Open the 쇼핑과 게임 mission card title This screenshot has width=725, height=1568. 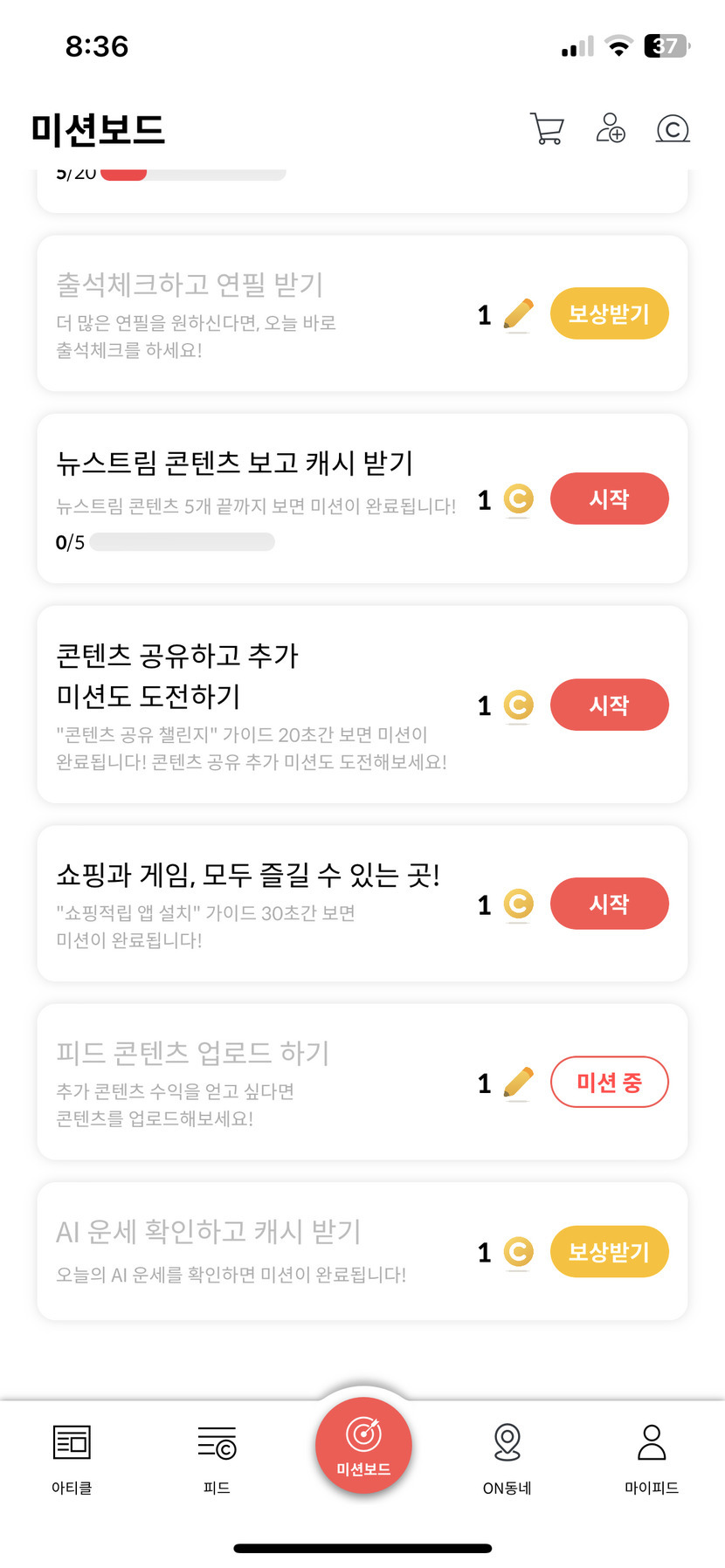tap(248, 874)
